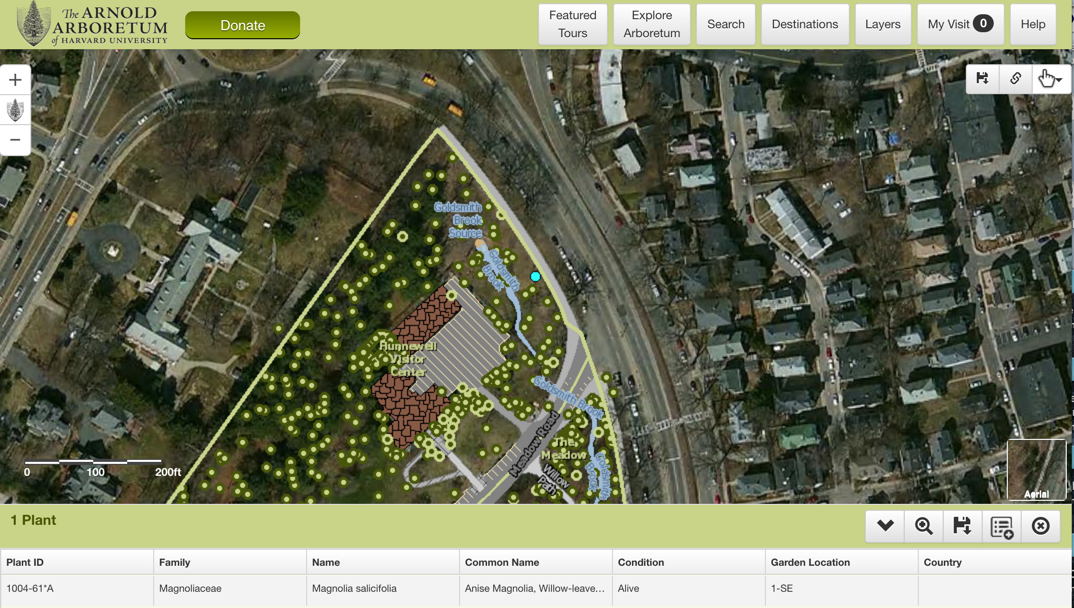Screen dimensions: 1074x608
Task: Click the 1-SE garden location cell
Action: [841, 588]
